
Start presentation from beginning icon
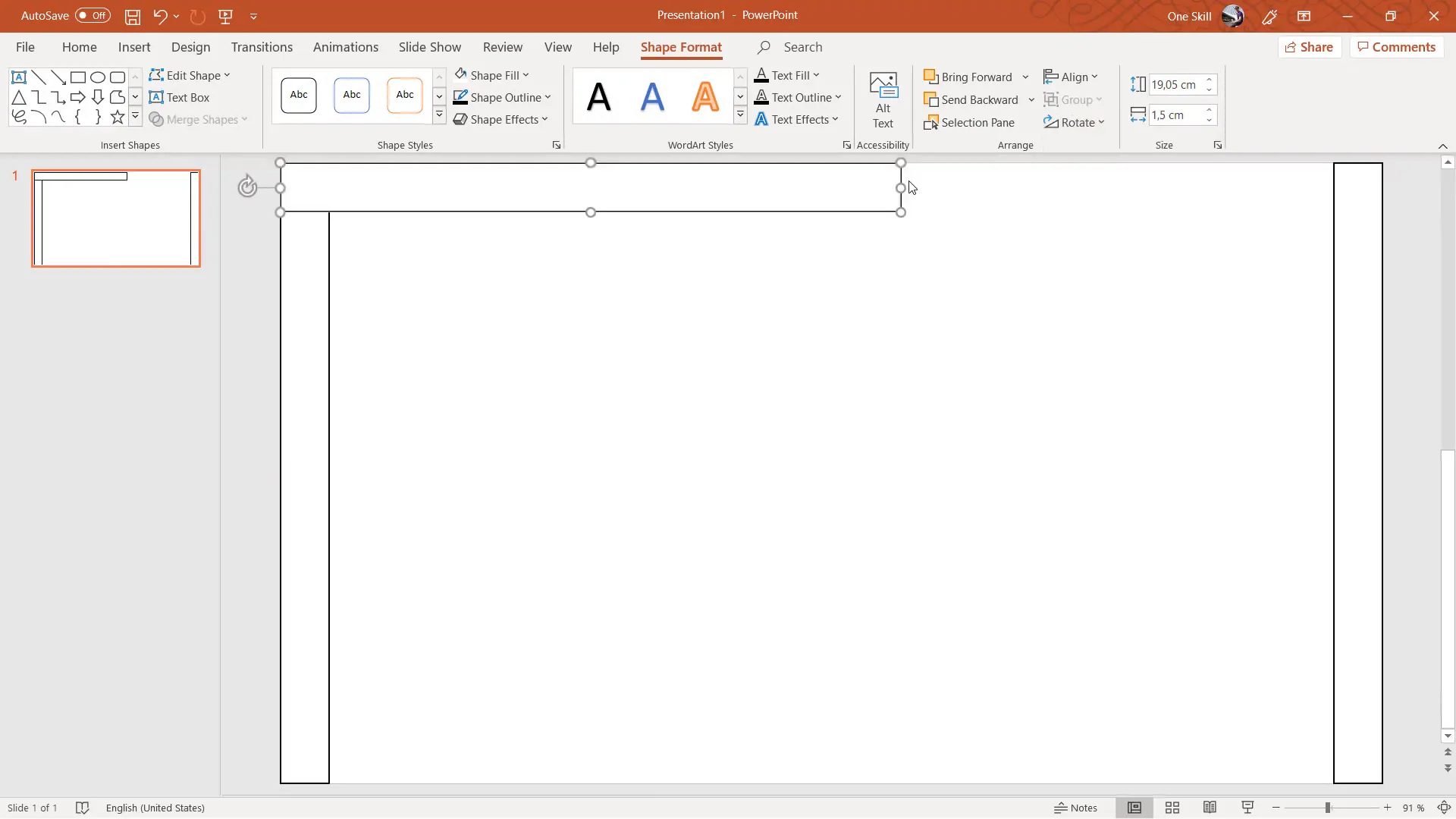click(225, 16)
